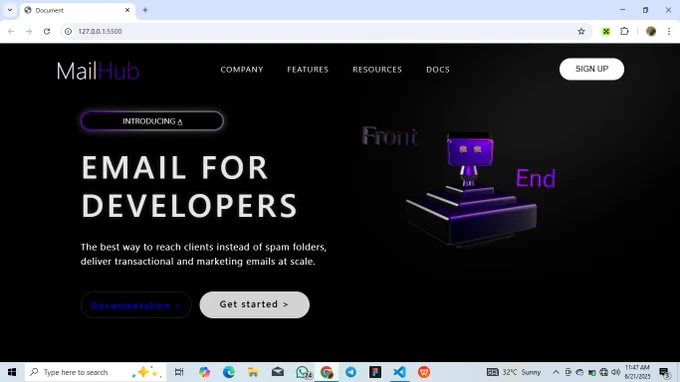
Task: Click the Get started button
Action: coord(255,304)
